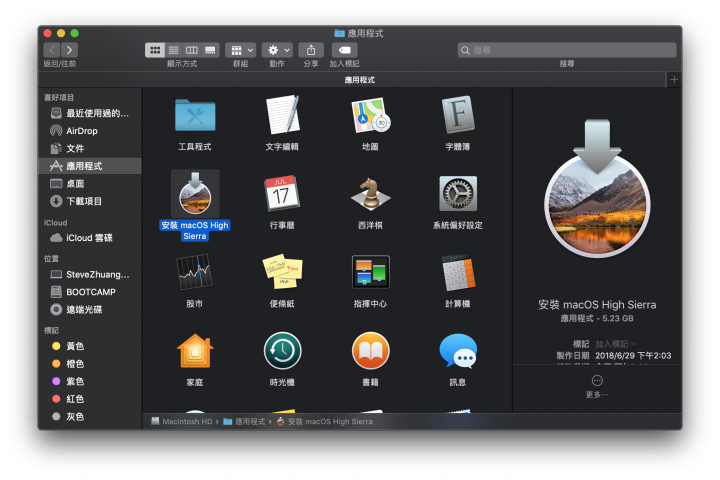Viewport: 720px width, 480px height.
Task: Filter by the 橙色 orange tag
Action: coord(90,364)
